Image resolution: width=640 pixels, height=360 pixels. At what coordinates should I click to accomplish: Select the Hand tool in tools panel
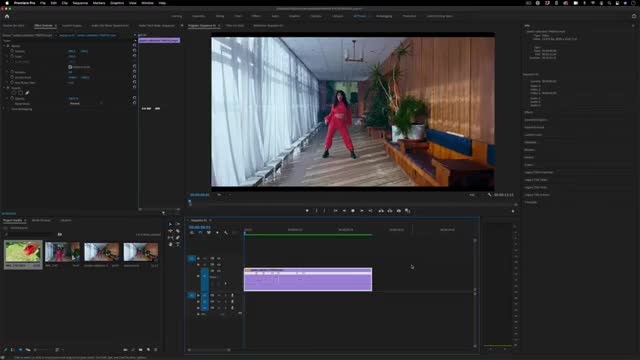(171, 244)
